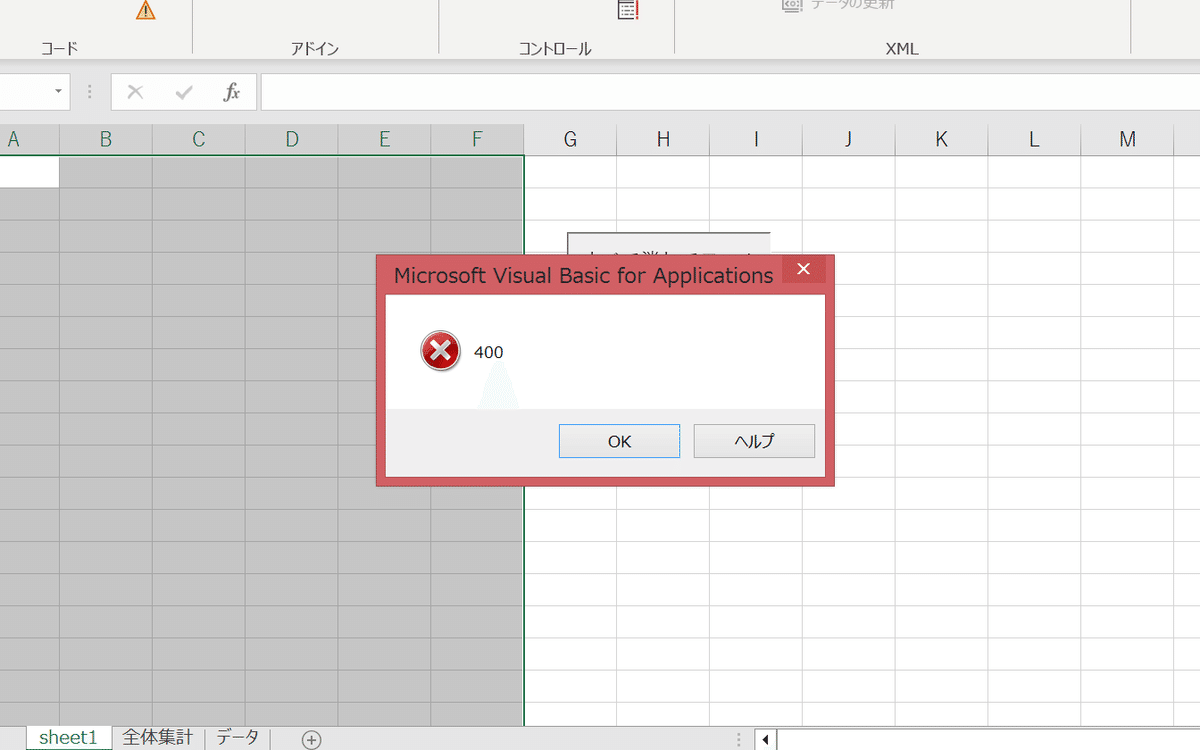Viewport: 1200px width, 750px height.
Task: Select column I header
Action: coord(756,140)
